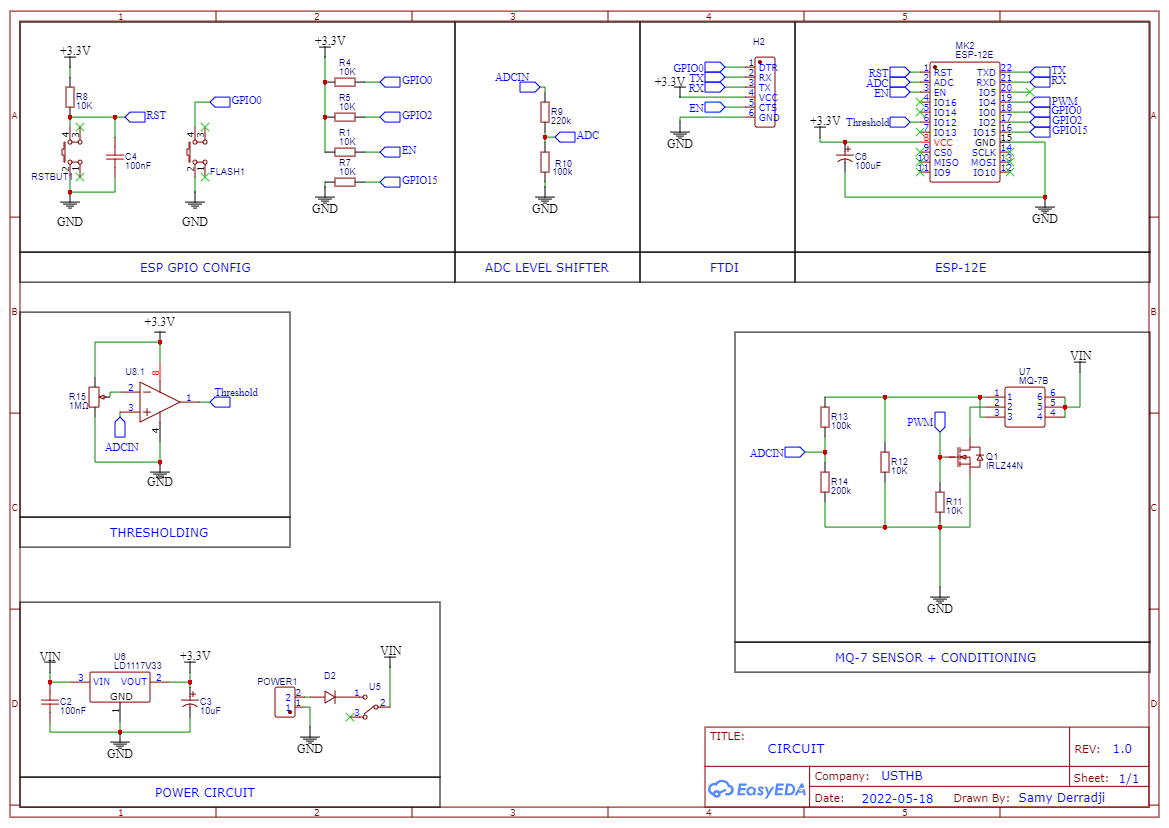Image resolution: width=1169 pixels, height=828 pixels.
Task: Select the H2 FTDI header symbol
Action: tap(764, 92)
